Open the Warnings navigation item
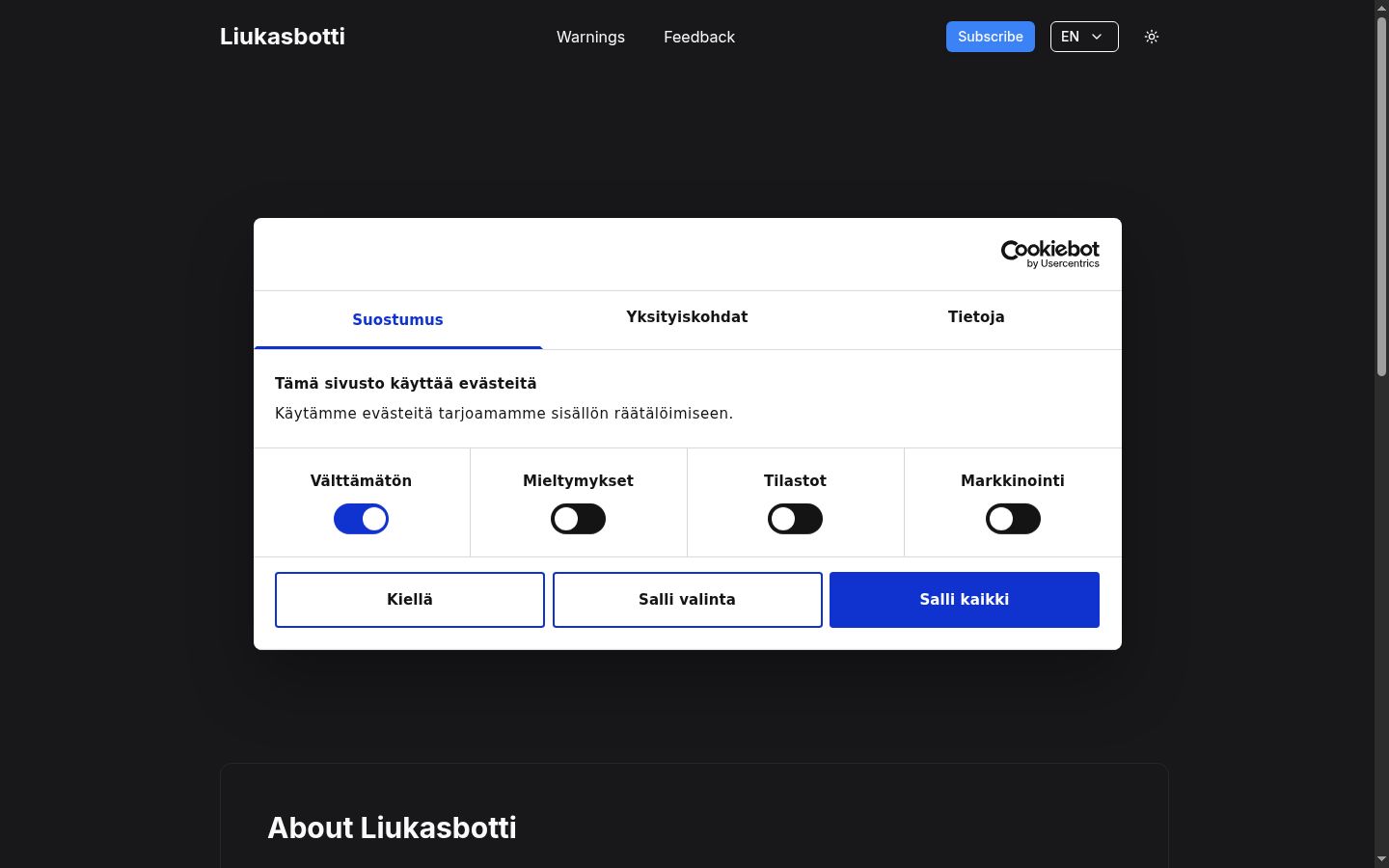Viewport: 1389px width, 868px height. pyautogui.click(x=590, y=37)
